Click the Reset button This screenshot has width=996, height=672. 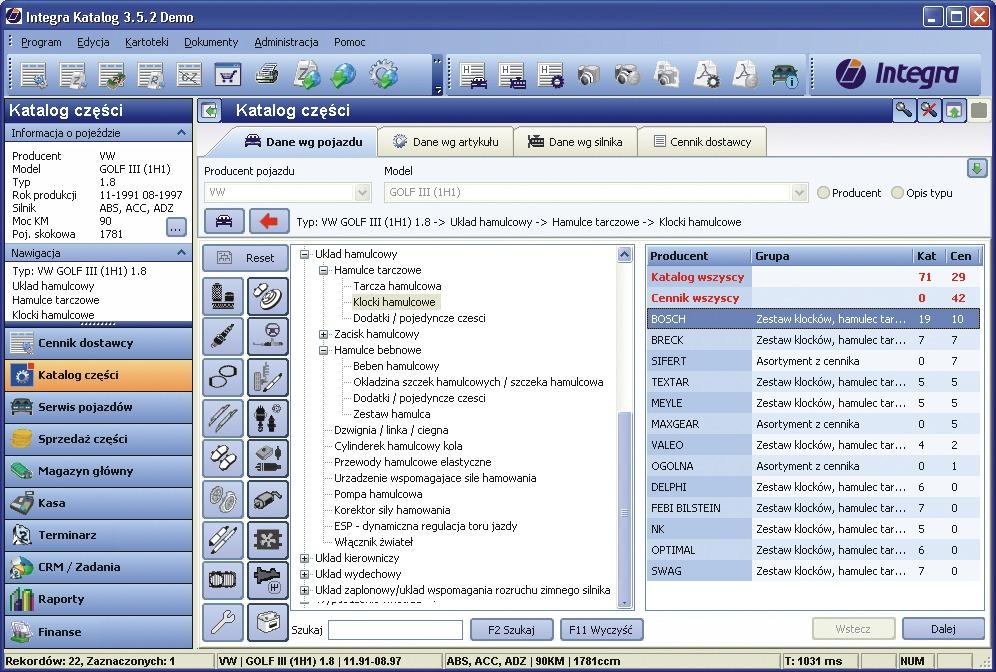[245, 258]
